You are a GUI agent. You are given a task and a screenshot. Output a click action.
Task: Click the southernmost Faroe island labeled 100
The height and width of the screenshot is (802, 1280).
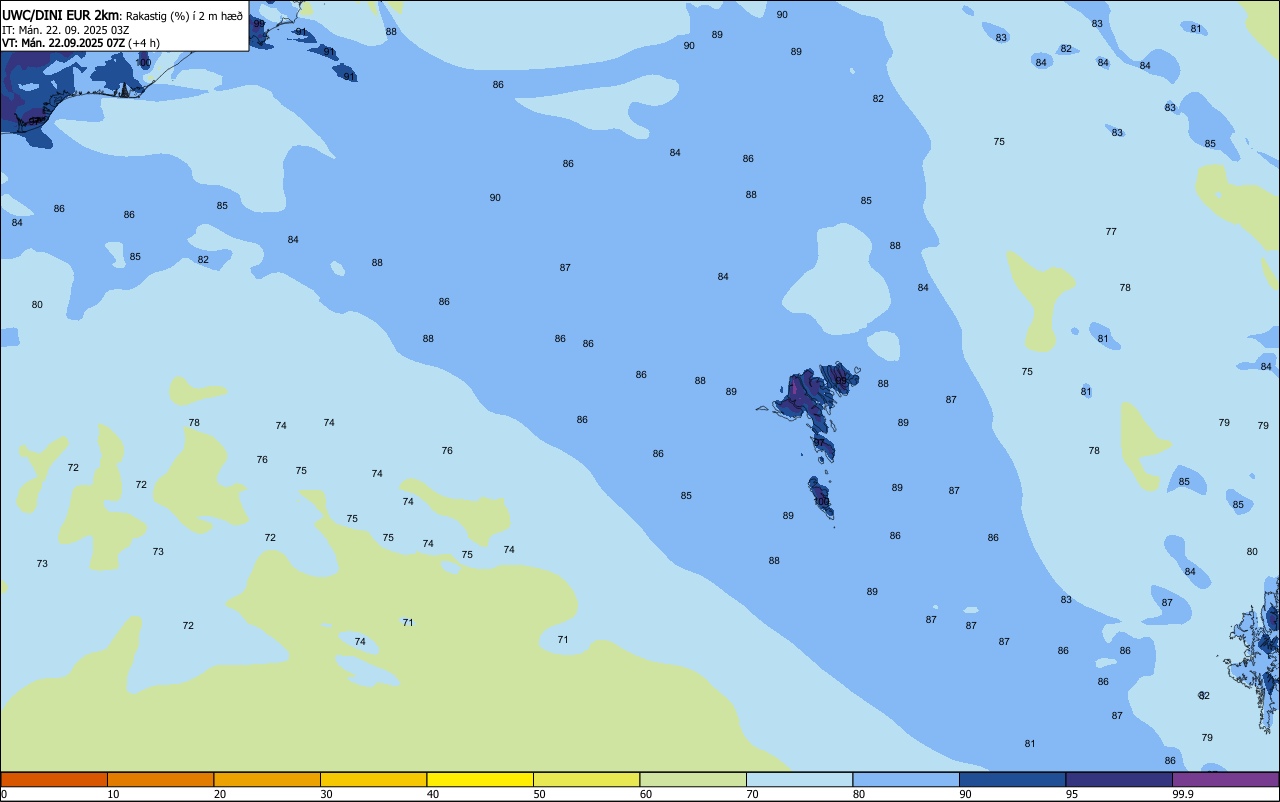(821, 497)
